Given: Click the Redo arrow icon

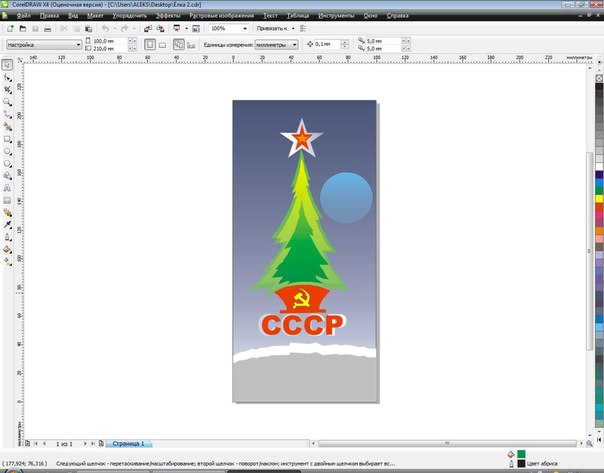Looking at the screenshot, I should pos(124,29).
